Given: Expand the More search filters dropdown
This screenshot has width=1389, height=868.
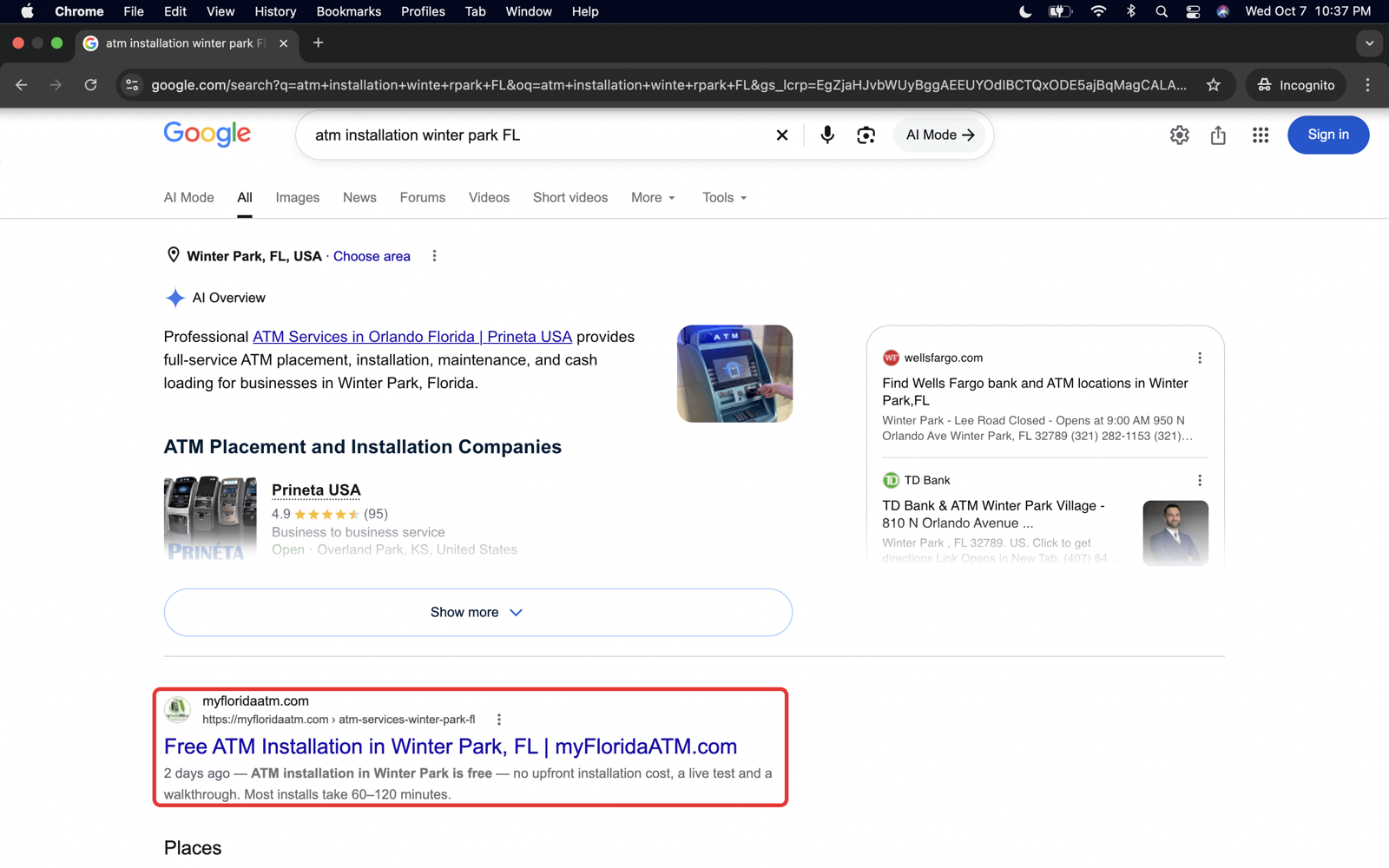Looking at the screenshot, I should pyautogui.click(x=653, y=198).
